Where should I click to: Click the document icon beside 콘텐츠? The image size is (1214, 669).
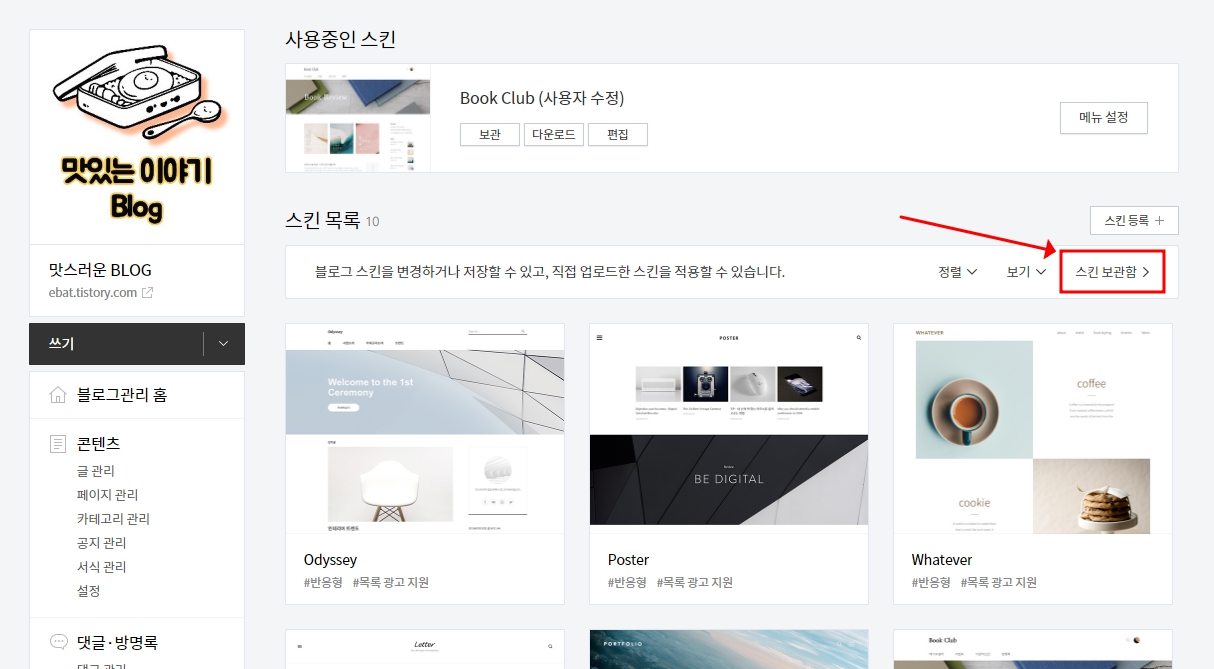[x=59, y=443]
